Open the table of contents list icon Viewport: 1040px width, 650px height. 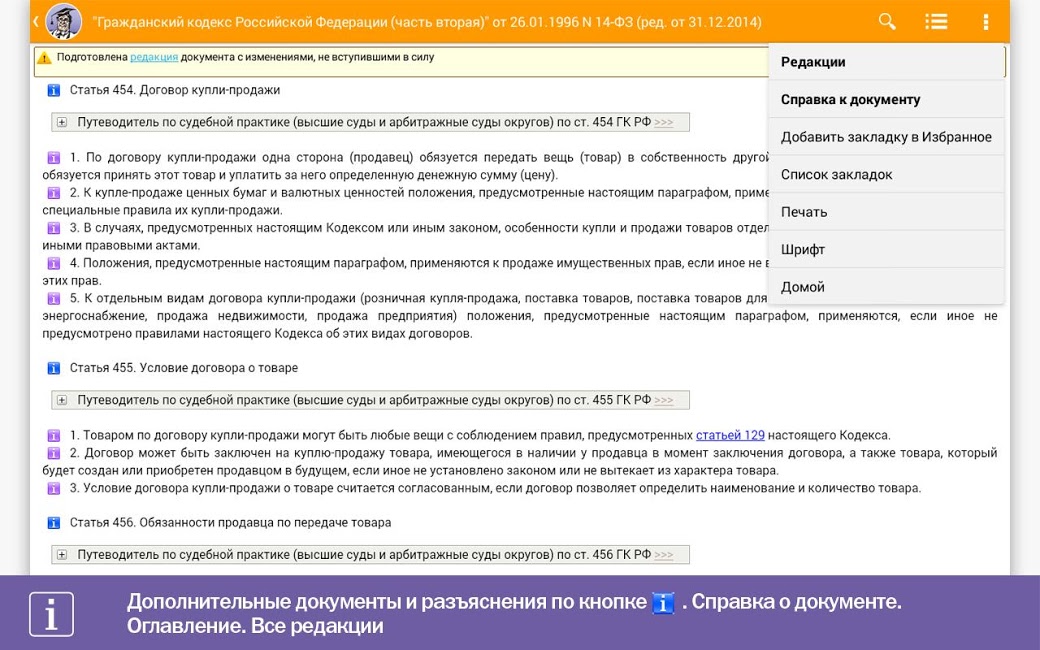click(936, 22)
